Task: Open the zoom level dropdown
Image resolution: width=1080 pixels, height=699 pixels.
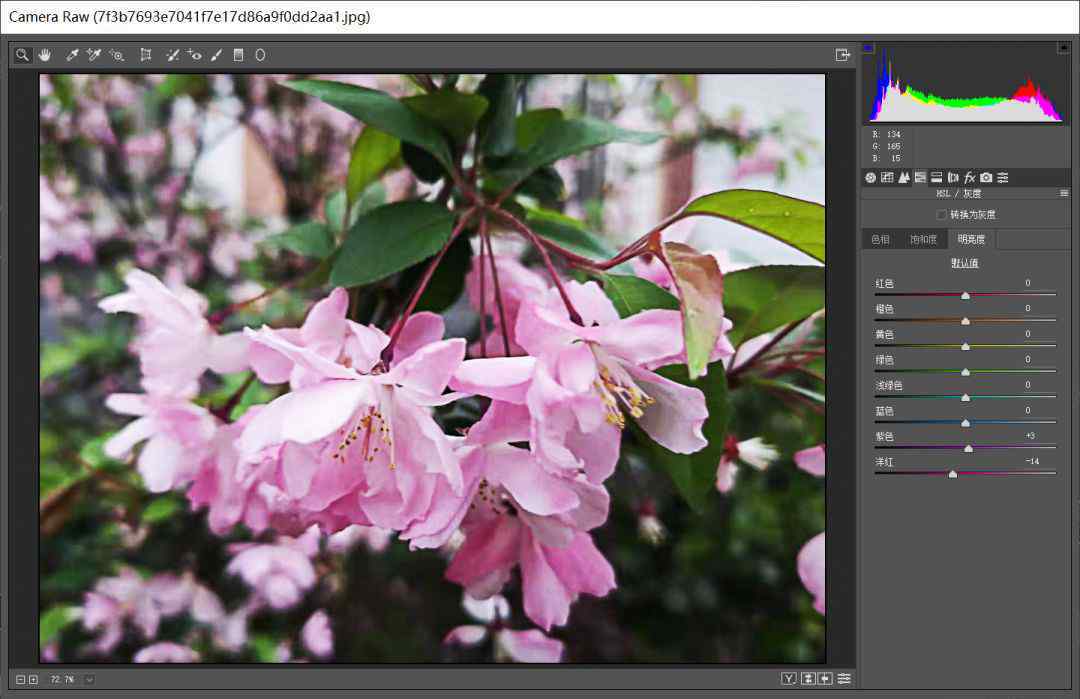Action: point(89,679)
